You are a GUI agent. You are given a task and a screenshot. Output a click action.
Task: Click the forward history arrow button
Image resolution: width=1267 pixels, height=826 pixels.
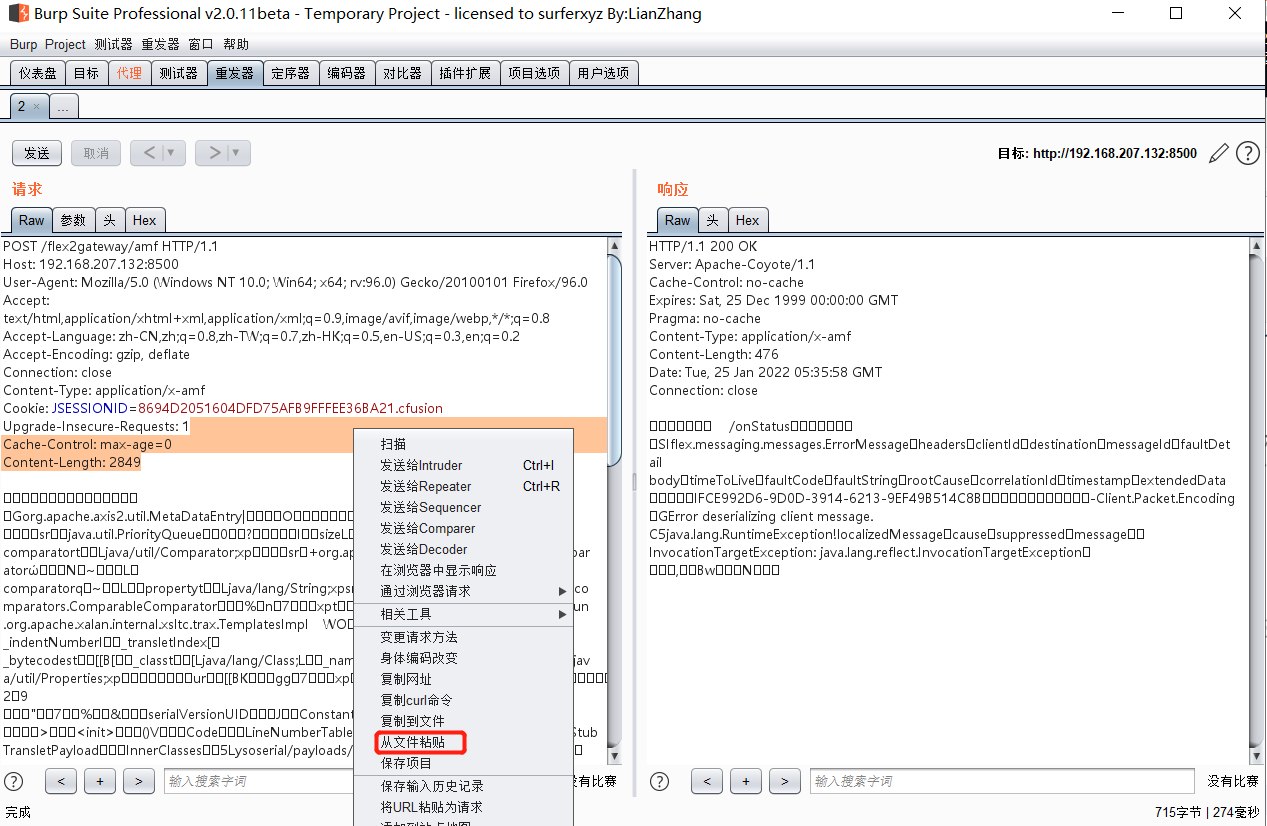[x=213, y=153]
